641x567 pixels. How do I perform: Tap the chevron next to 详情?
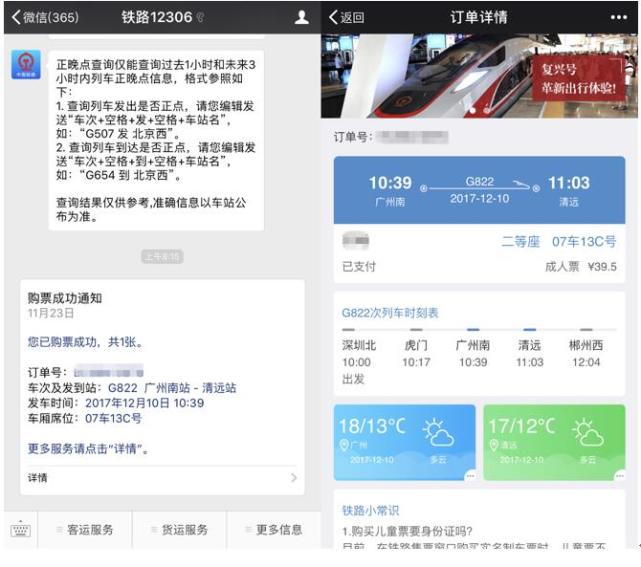click(294, 478)
